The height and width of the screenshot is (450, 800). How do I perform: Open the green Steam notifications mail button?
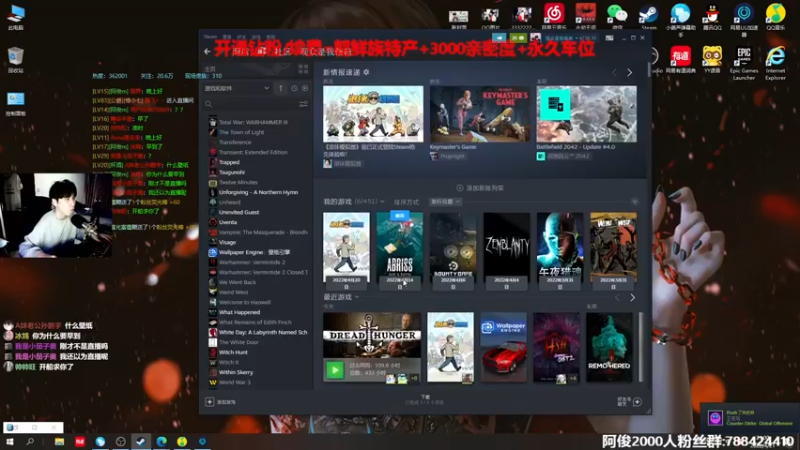(x=518, y=38)
